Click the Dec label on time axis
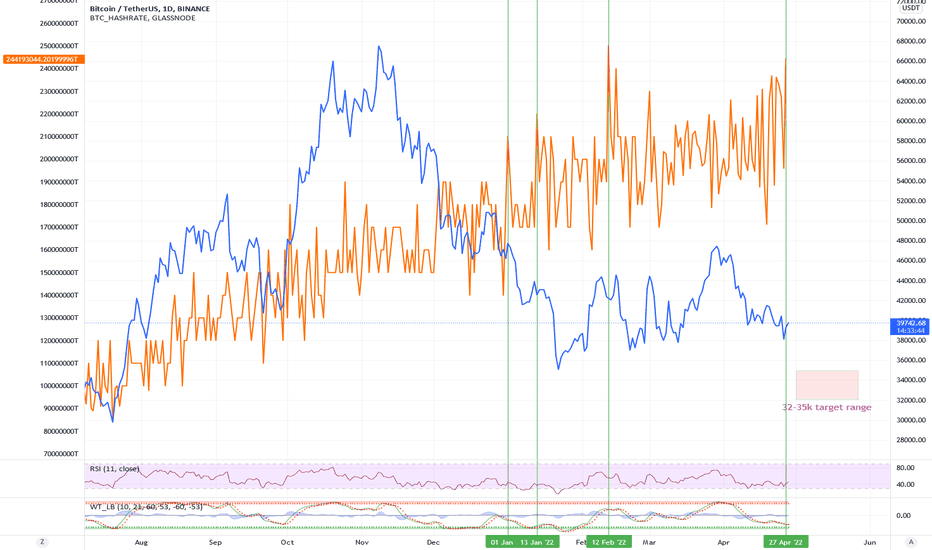This screenshot has height=550, width=932. coord(433,542)
